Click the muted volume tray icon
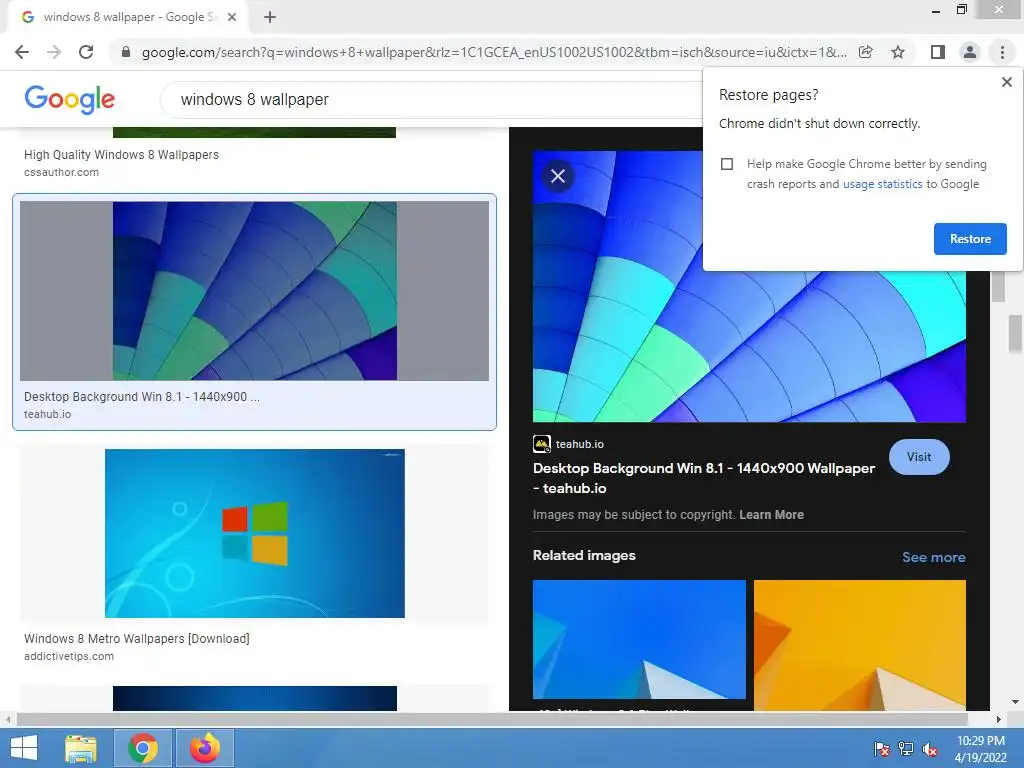Viewport: 1024px width, 768px height. pyautogui.click(x=930, y=749)
